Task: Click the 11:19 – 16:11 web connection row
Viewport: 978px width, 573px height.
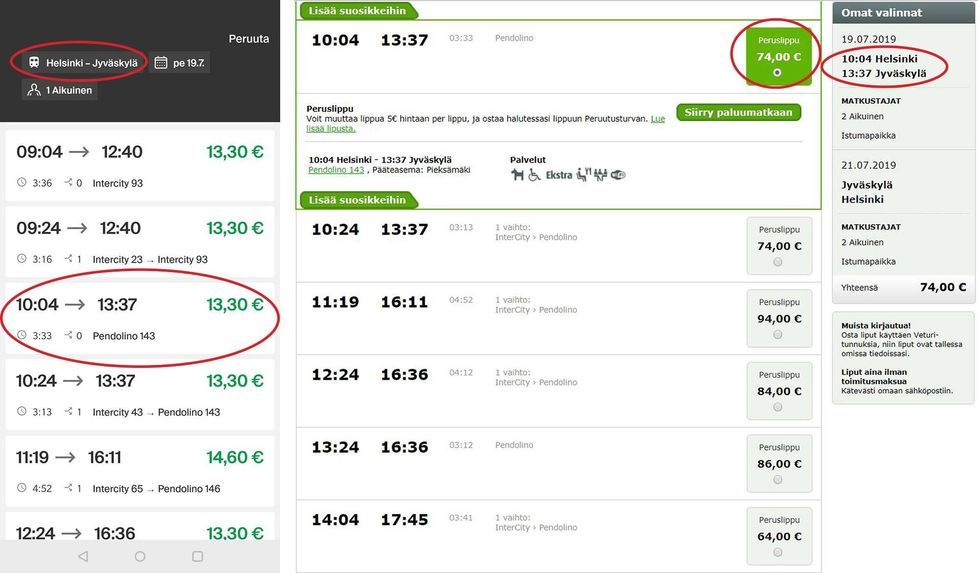Action: click(558, 319)
